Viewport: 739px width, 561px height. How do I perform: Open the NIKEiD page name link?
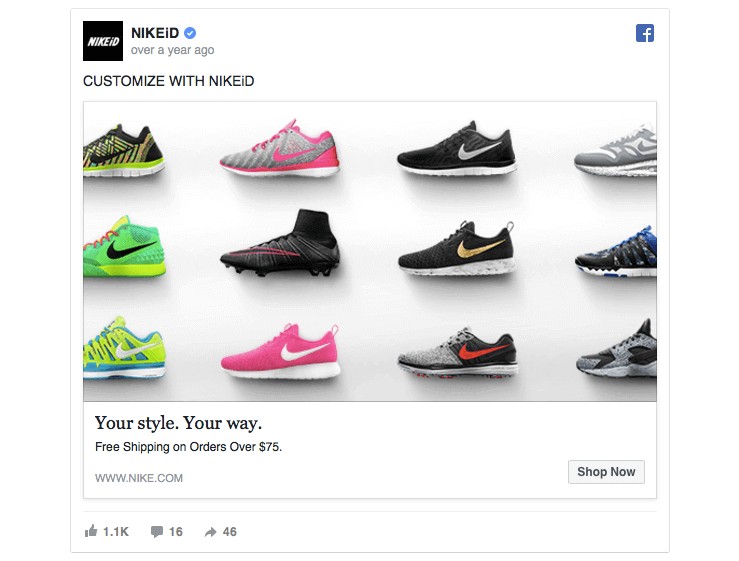click(155, 33)
